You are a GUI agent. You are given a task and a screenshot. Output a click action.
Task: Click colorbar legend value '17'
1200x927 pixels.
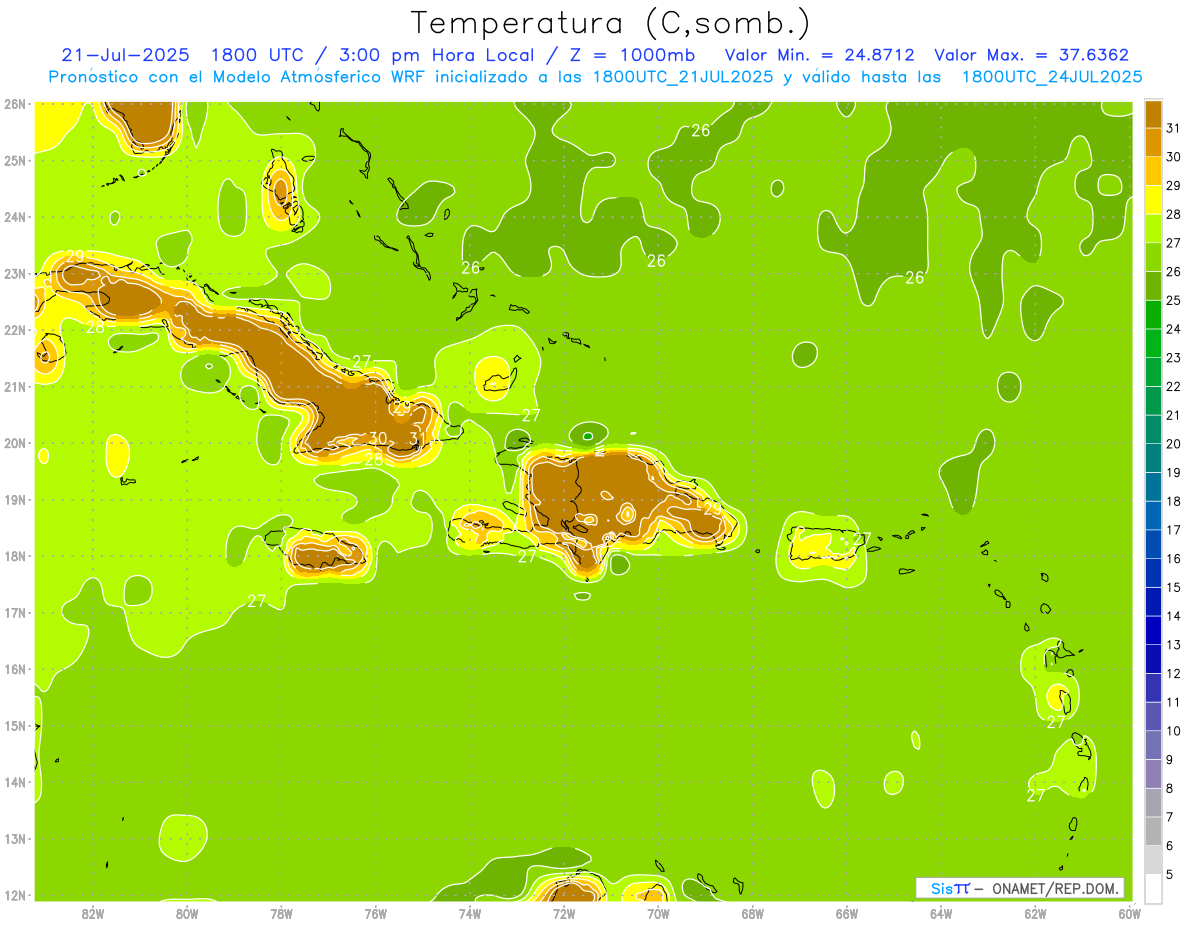pyautogui.click(x=1173, y=530)
